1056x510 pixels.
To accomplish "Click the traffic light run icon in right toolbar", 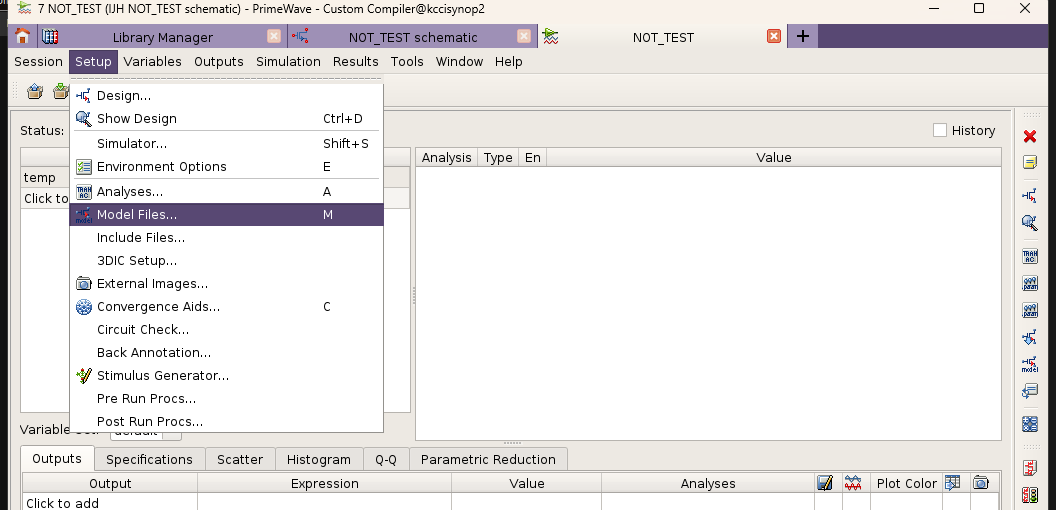I will coord(1030,495).
